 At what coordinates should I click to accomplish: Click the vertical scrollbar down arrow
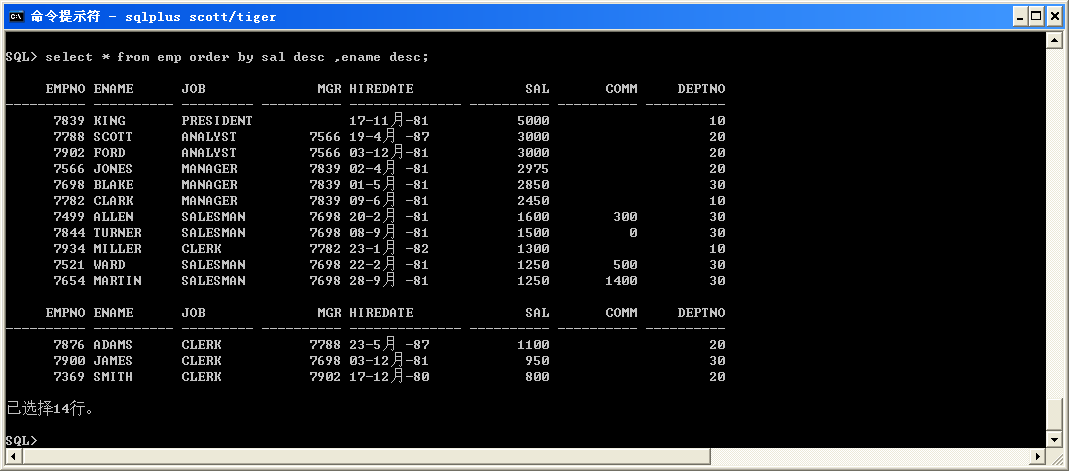(1053, 440)
